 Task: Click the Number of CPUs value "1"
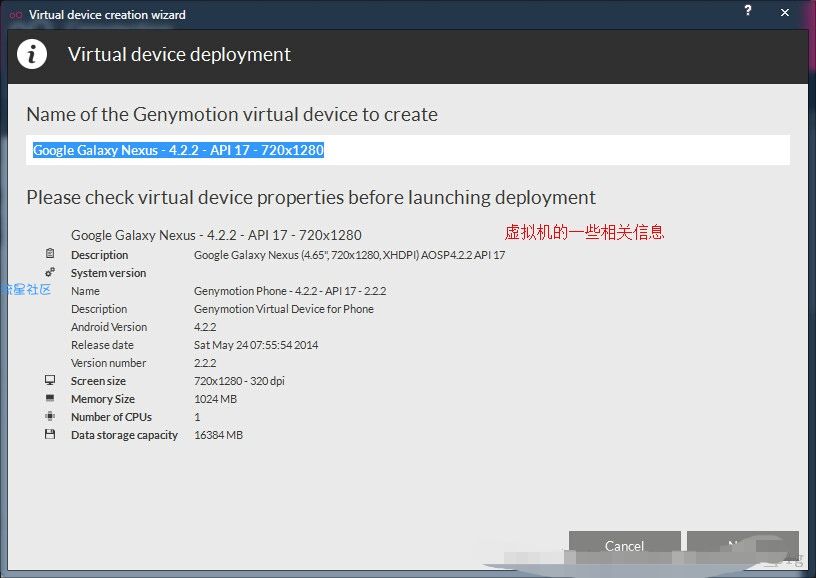coord(197,417)
